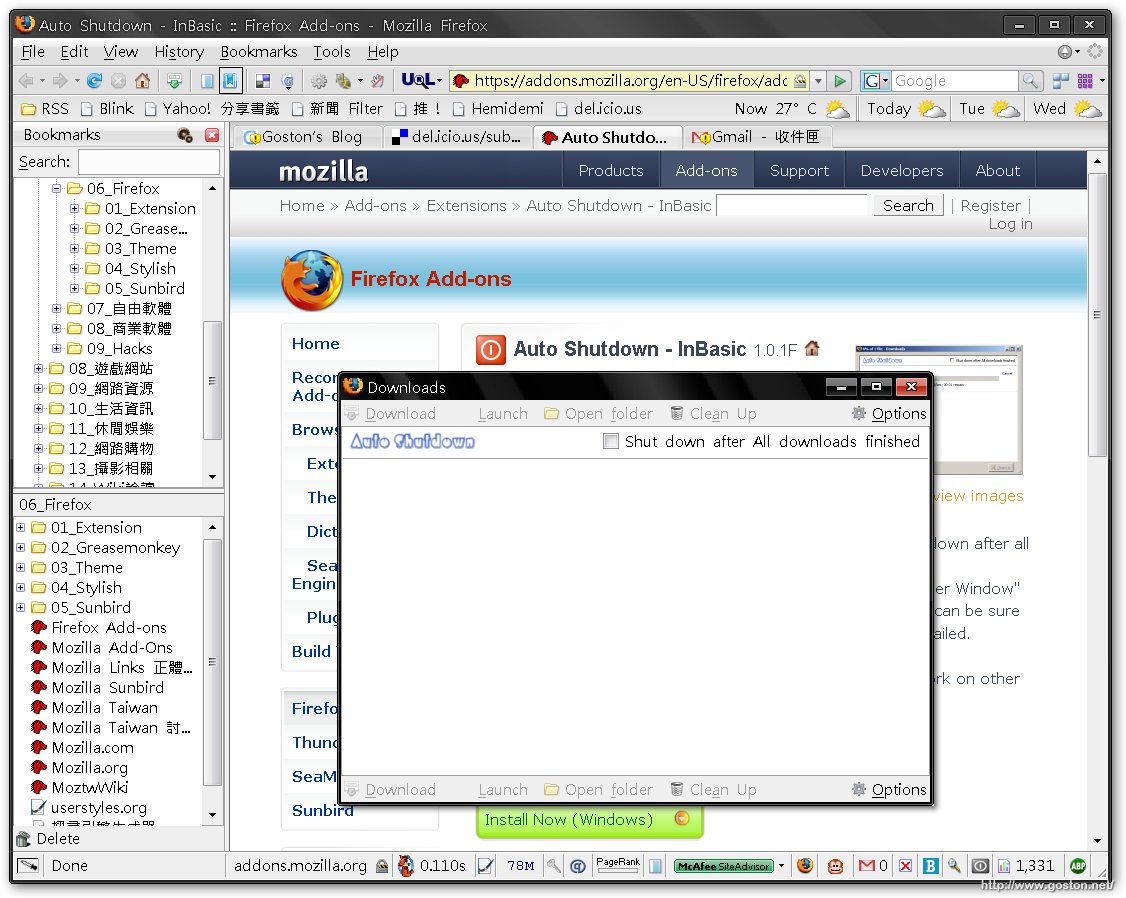1126x898 pixels.
Task: Click the home icon next to Auto Shutdown title
Action: click(x=812, y=348)
